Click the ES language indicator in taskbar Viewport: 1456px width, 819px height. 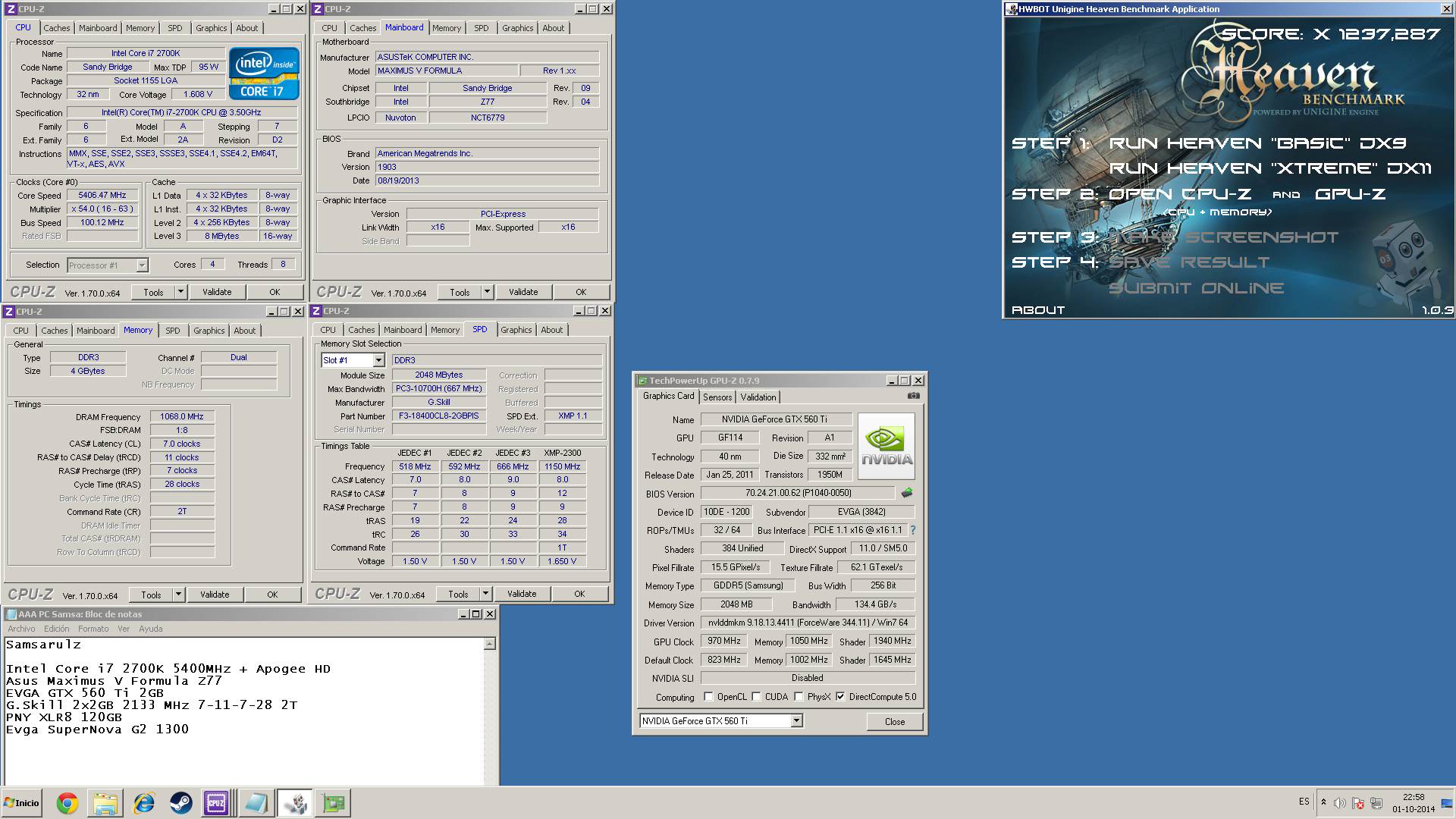(x=1304, y=802)
